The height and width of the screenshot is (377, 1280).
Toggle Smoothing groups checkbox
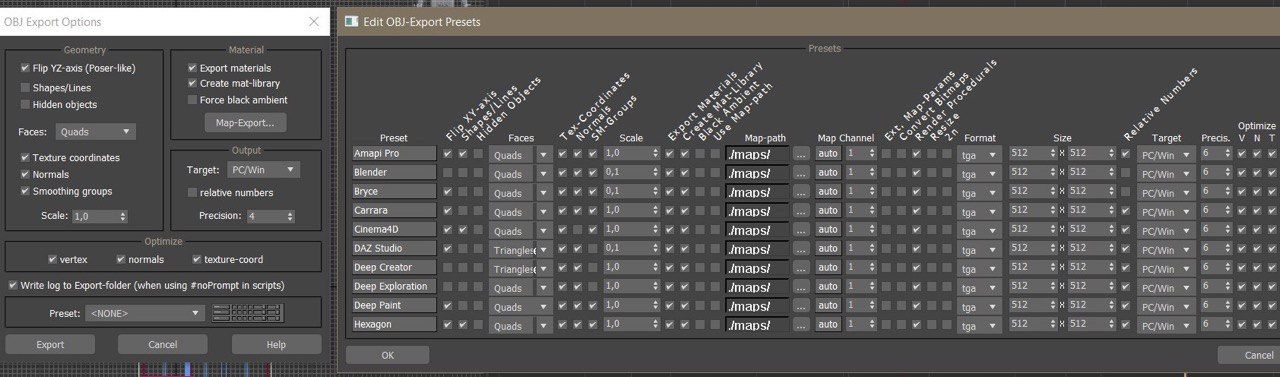point(25,191)
